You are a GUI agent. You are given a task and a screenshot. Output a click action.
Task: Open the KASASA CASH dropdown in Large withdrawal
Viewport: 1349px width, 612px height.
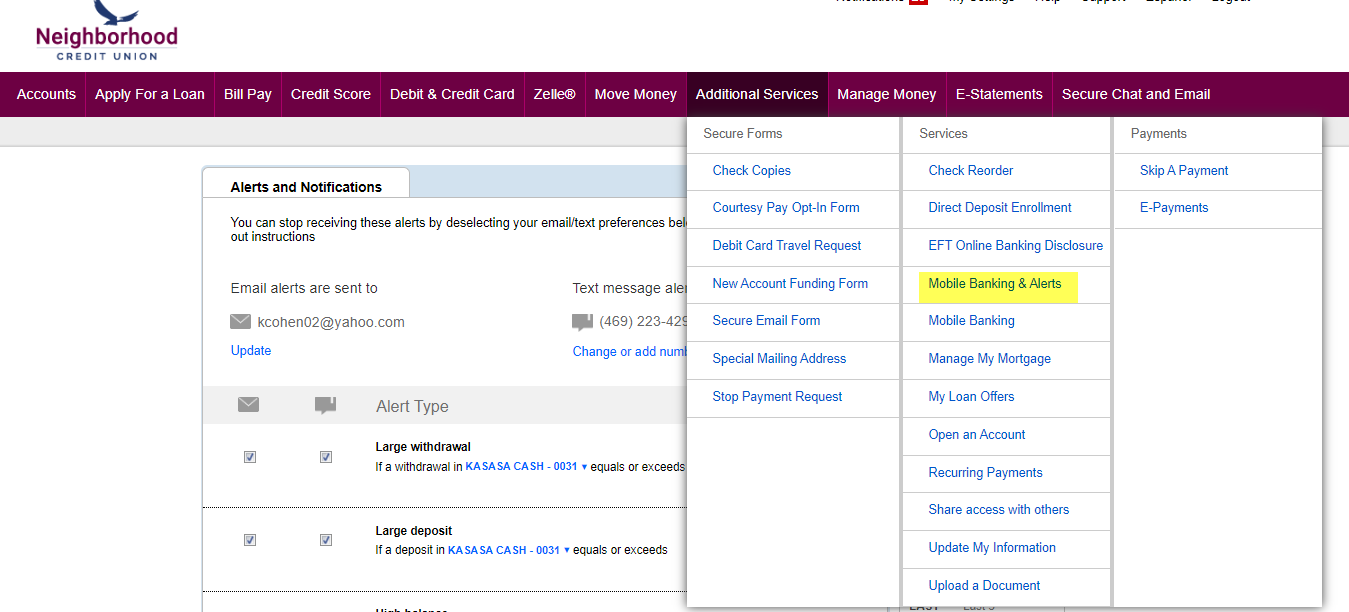[526, 466]
